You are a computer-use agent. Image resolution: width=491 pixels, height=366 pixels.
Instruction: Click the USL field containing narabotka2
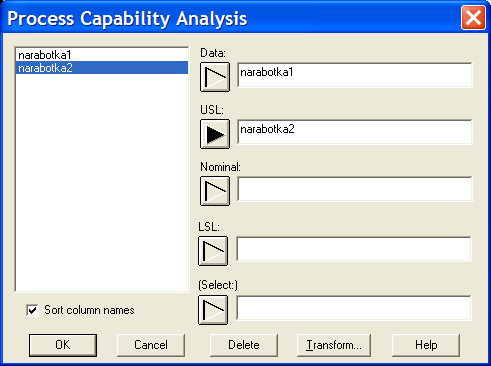355,132
